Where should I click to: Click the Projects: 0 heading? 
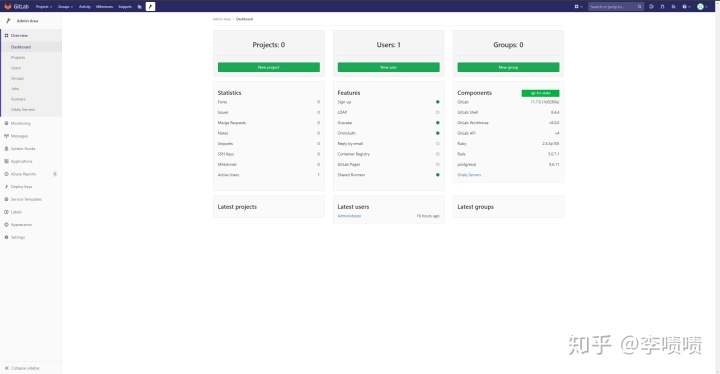(269, 45)
